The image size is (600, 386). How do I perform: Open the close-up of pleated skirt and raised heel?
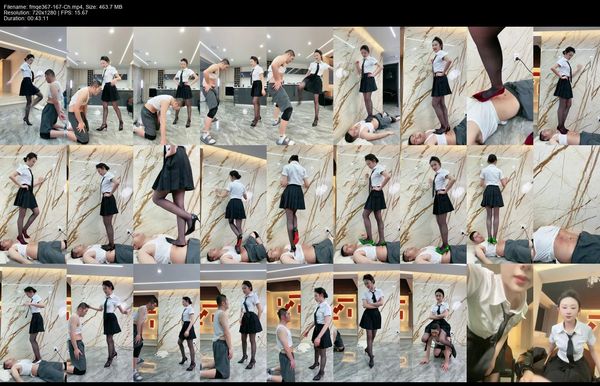click(x=166, y=204)
